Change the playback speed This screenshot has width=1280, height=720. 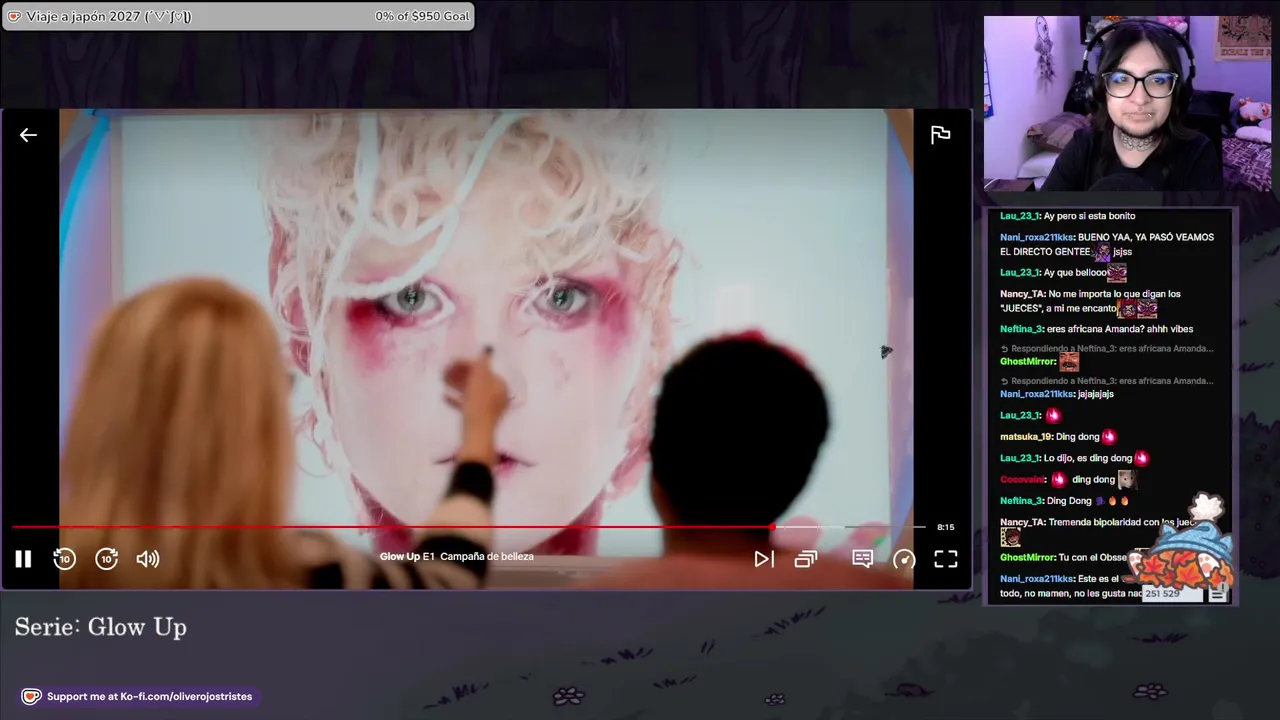(904, 559)
